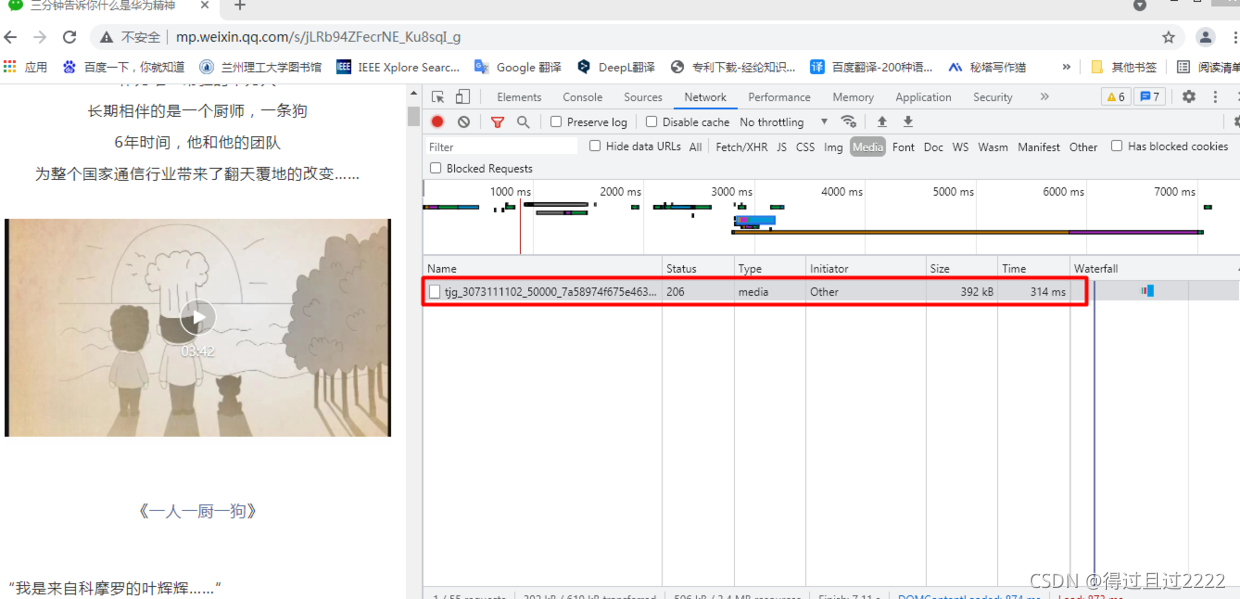1240x599 pixels.
Task: Bookmark this page with star icon
Action: point(1168,37)
